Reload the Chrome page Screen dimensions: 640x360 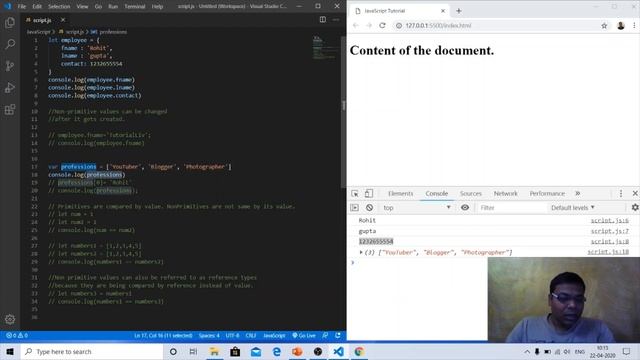point(382,25)
